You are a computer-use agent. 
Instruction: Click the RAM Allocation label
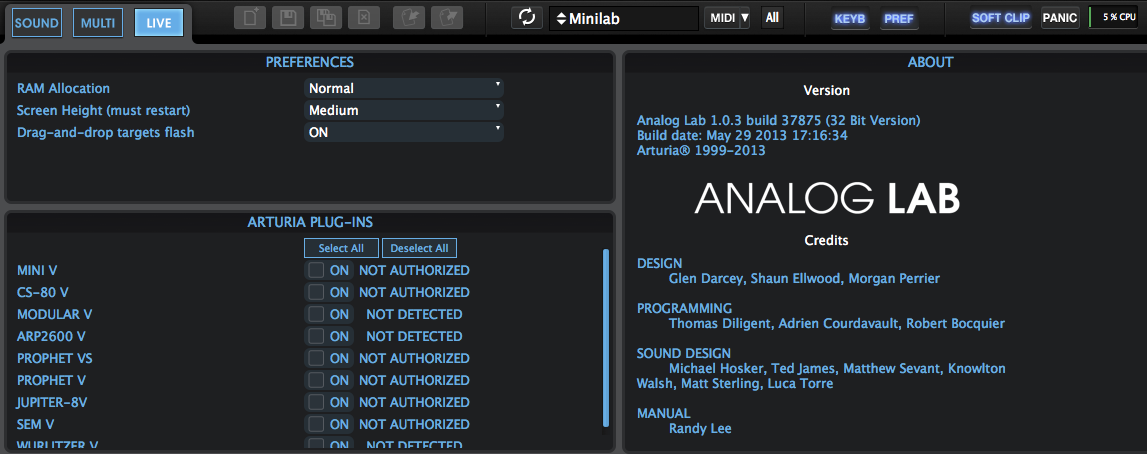[x=63, y=88]
